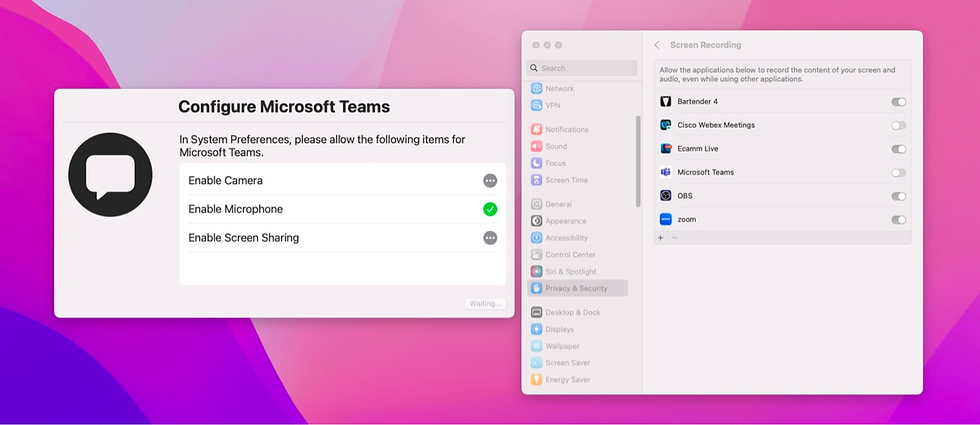Click the Energy Saver label text

pos(568,379)
